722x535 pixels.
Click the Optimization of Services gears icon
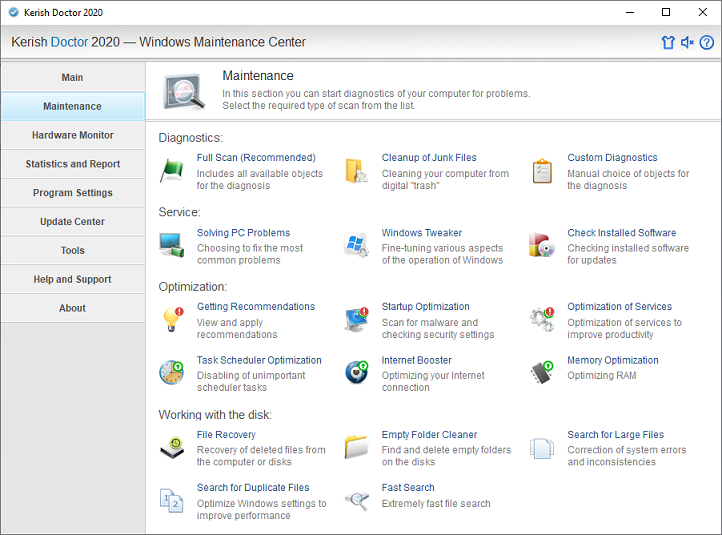[x=542, y=319]
